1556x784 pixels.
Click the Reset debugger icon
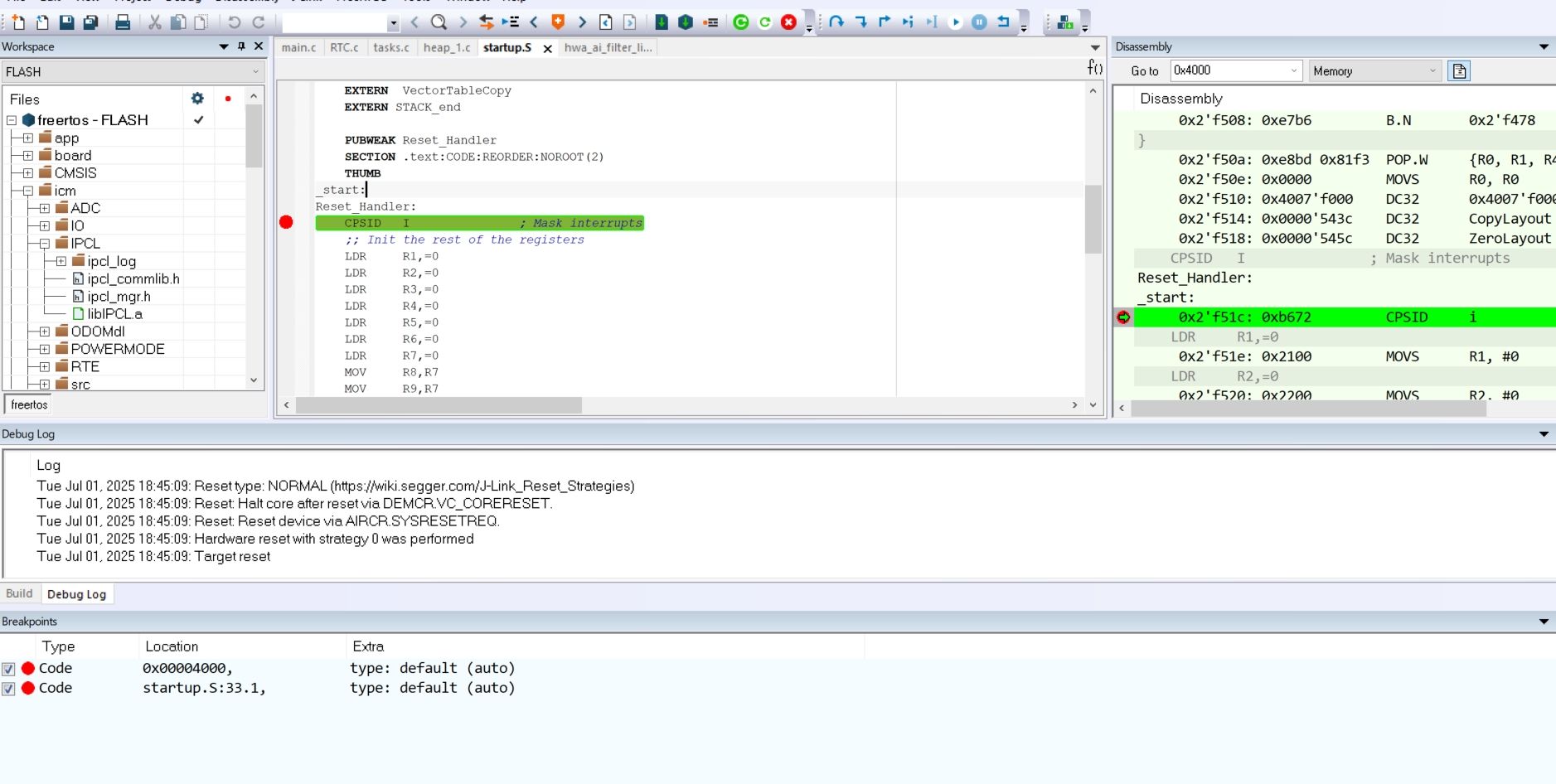click(1004, 22)
